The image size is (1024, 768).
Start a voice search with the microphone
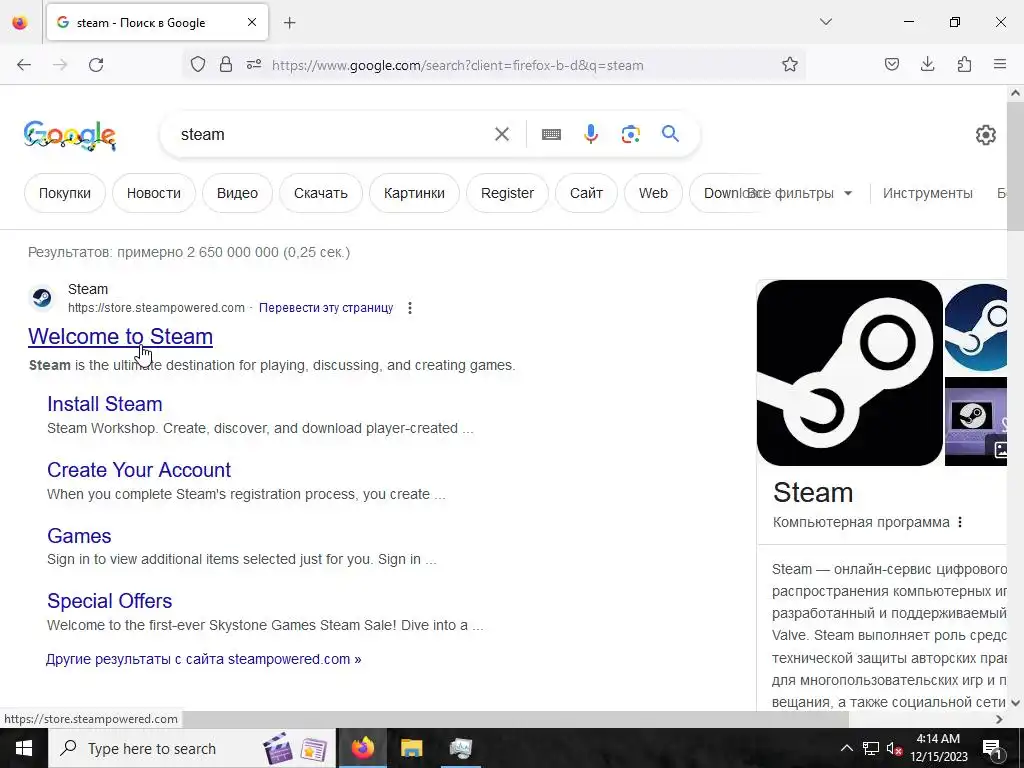(x=590, y=134)
